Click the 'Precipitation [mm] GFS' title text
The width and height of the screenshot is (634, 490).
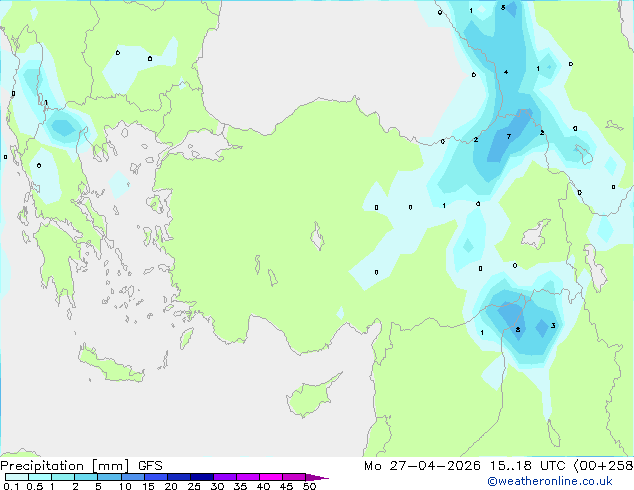point(81,466)
